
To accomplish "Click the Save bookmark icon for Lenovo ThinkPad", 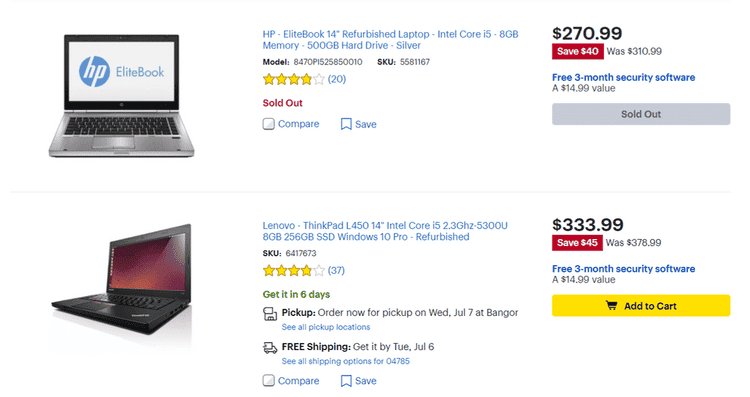I will 346,381.
